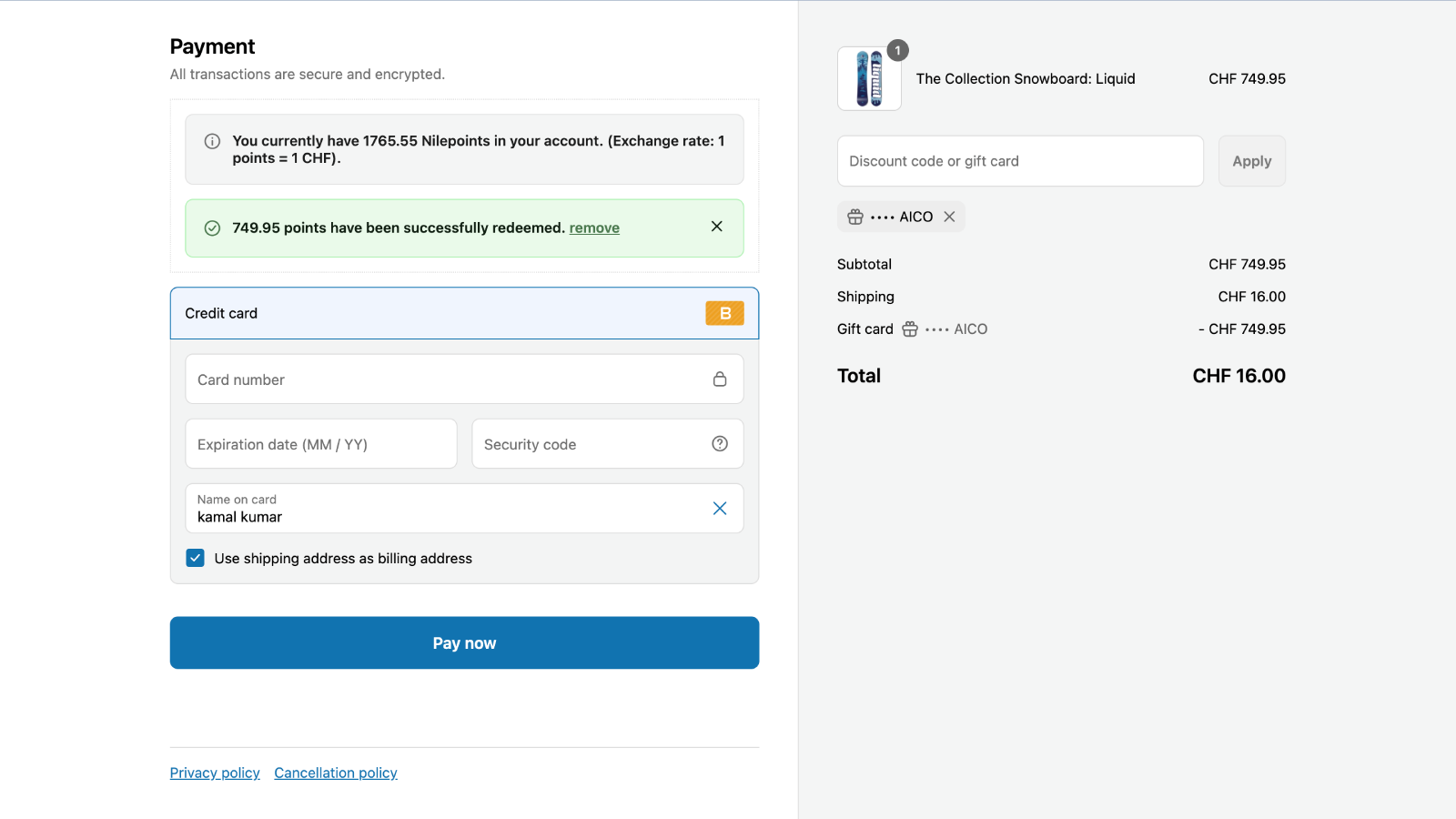Click the Payment heading
Screen dimensions: 1456x819
click(x=212, y=46)
